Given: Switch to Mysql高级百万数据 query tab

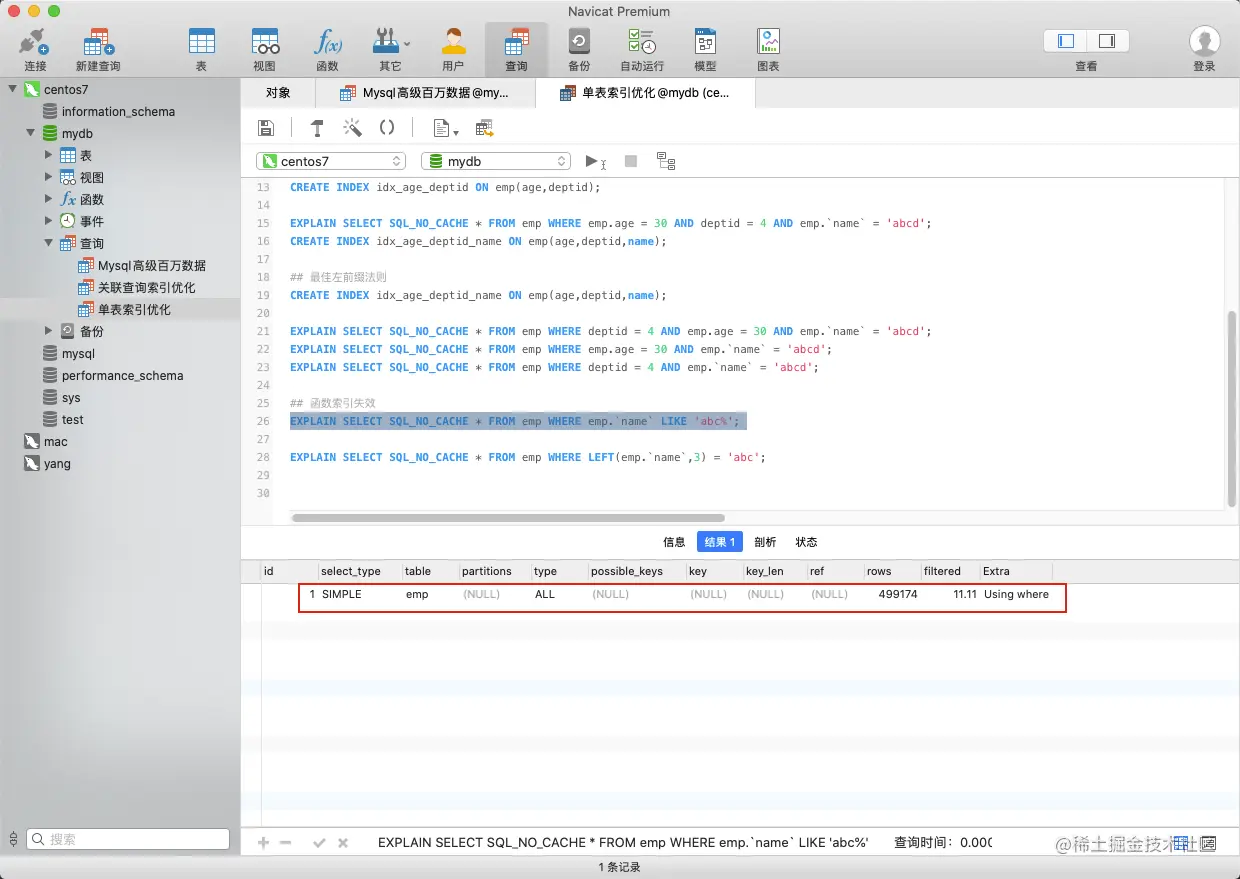Looking at the screenshot, I should (425, 93).
